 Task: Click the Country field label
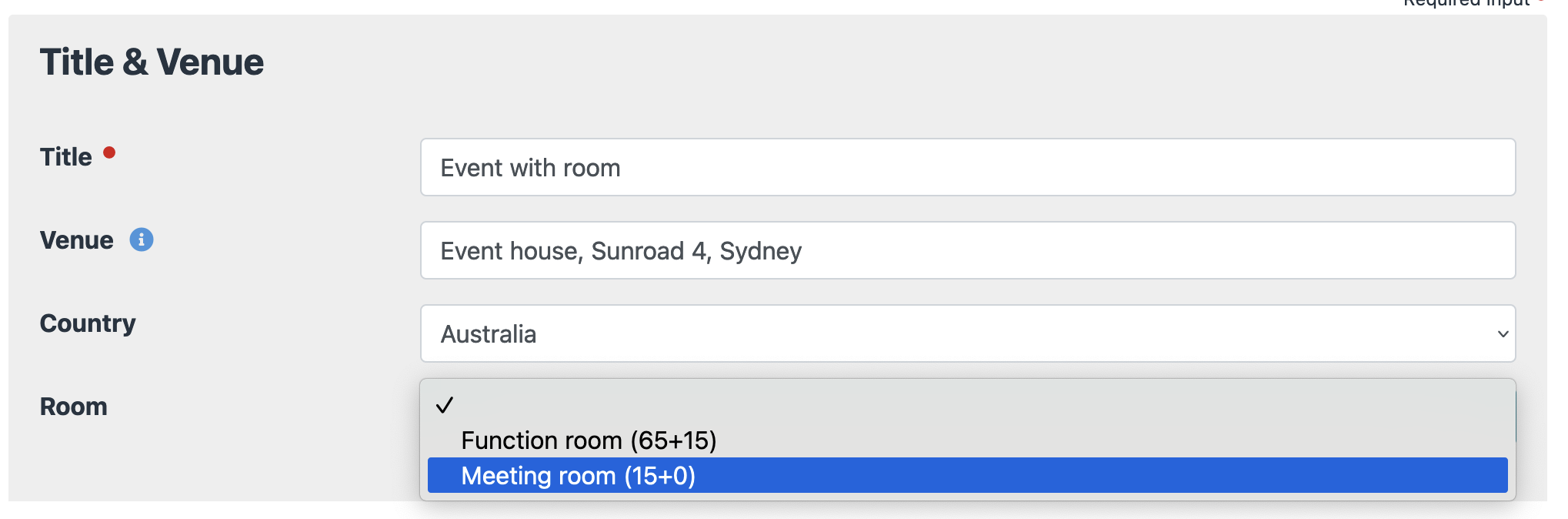point(88,323)
